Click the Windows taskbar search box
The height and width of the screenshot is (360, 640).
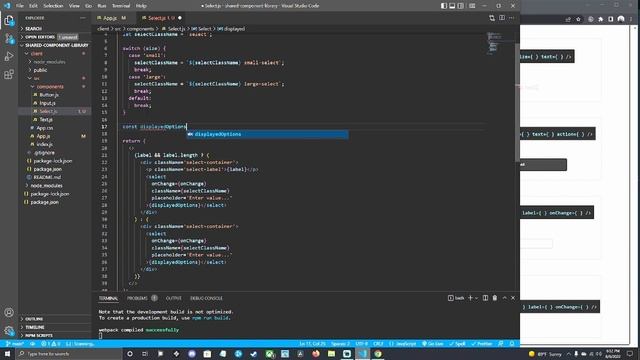[x=69, y=354]
